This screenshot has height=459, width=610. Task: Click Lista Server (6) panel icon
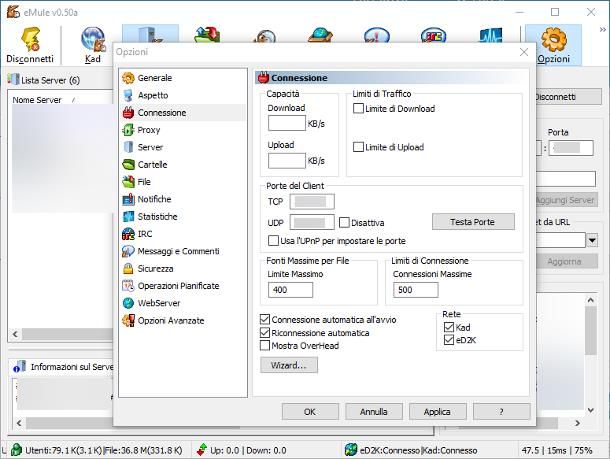click(x=14, y=79)
